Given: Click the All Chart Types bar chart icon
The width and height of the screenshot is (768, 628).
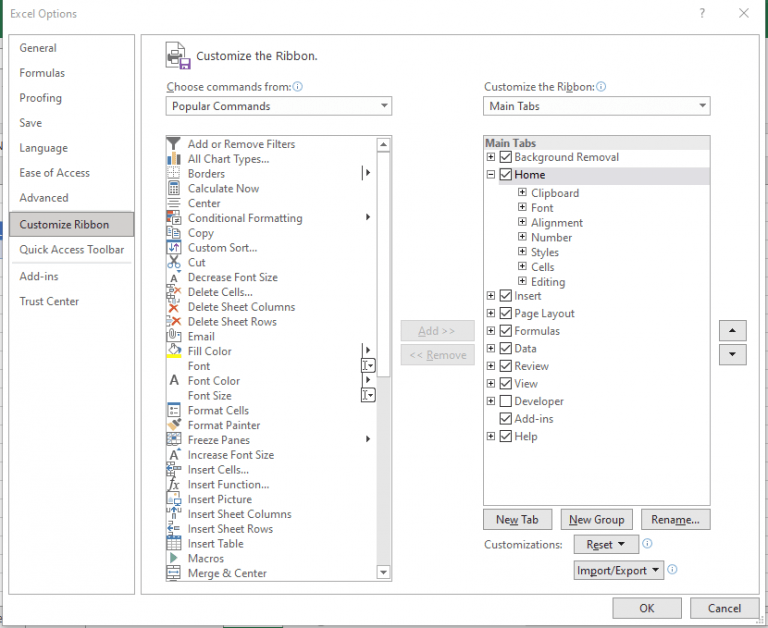Looking at the screenshot, I should click(x=173, y=159).
